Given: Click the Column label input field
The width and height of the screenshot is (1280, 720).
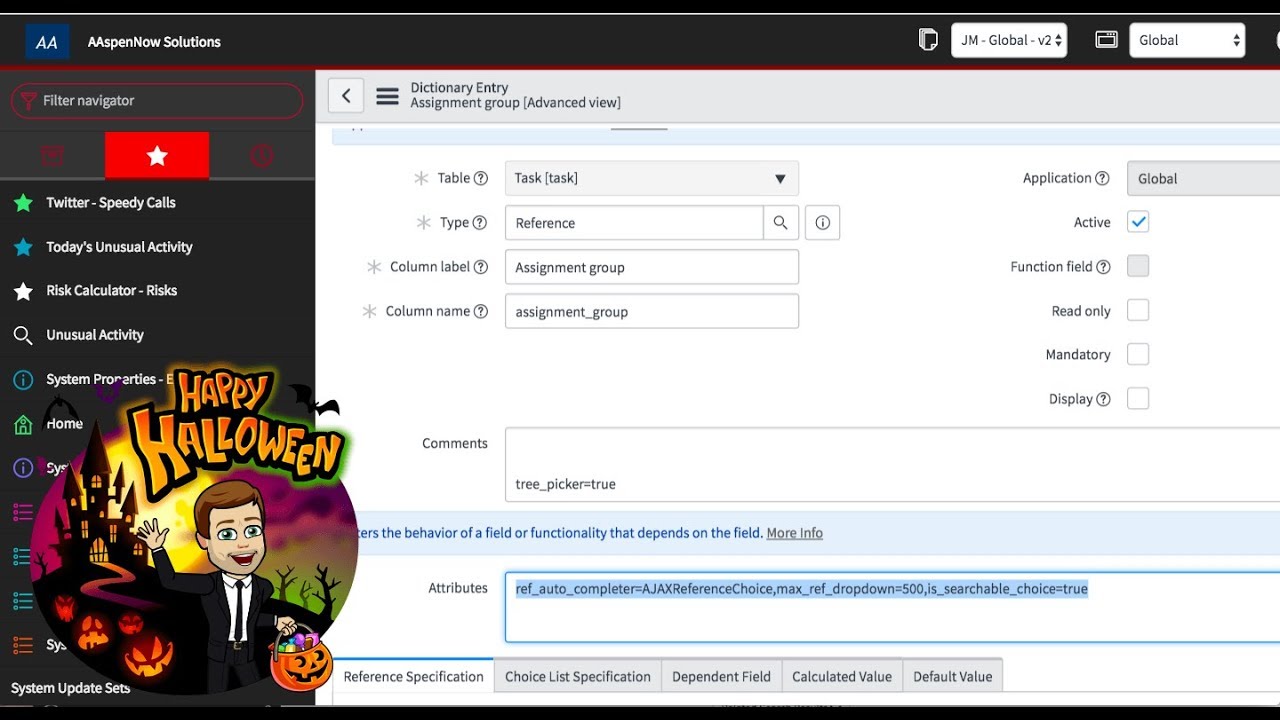Looking at the screenshot, I should click(652, 267).
